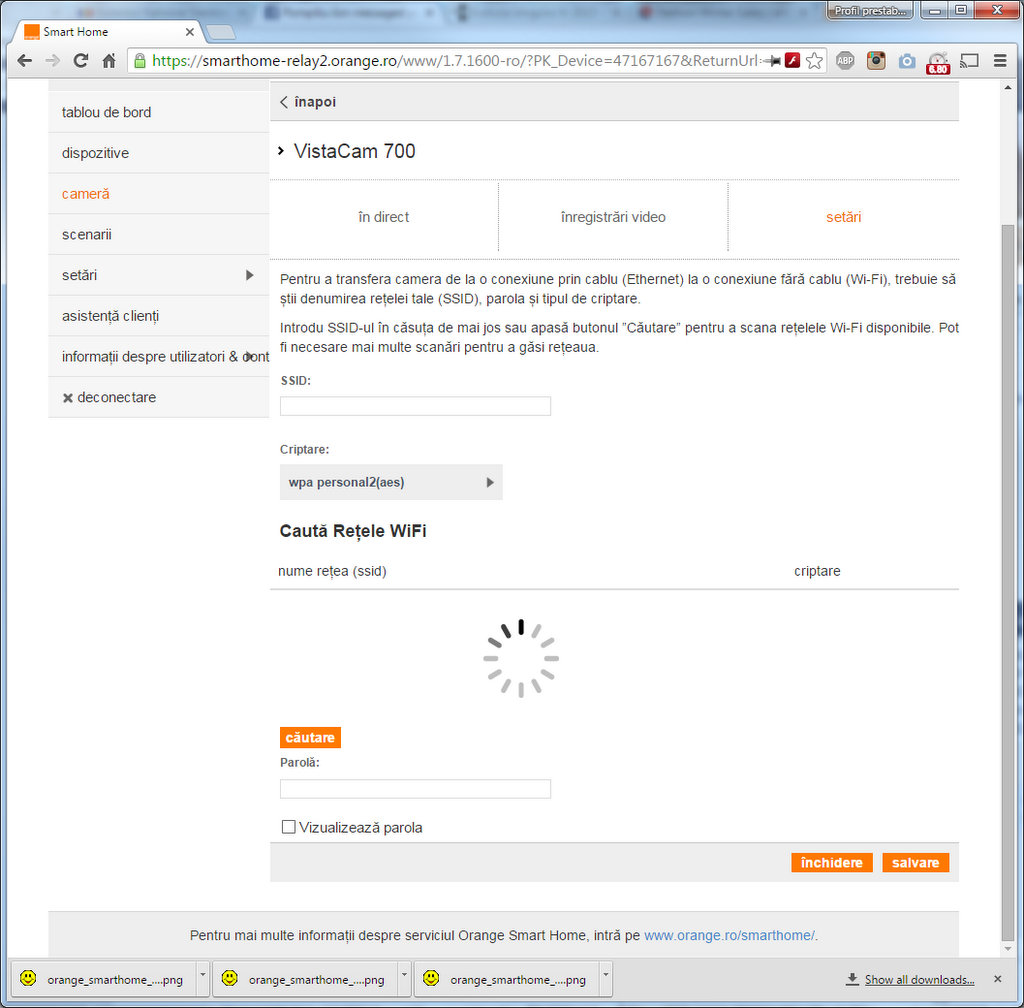Screen dimensions: 1024x1008
Task: Select cameră in the sidebar
Action: click(x=159, y=194)
